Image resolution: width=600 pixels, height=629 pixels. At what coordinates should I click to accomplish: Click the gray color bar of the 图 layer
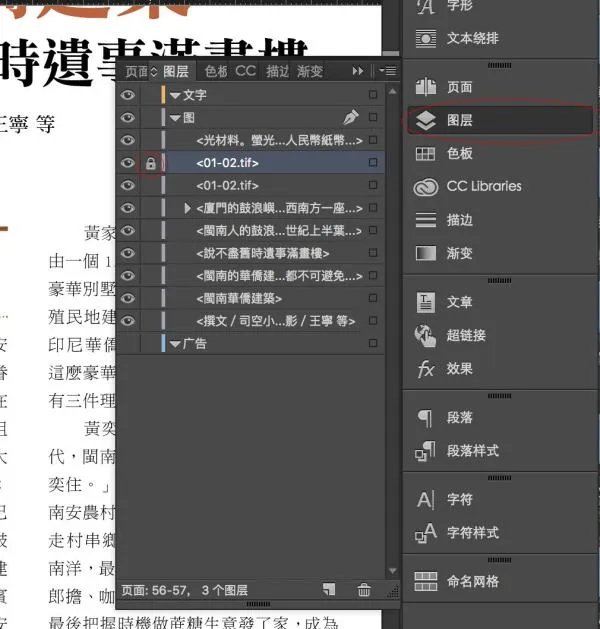point(163,118)
